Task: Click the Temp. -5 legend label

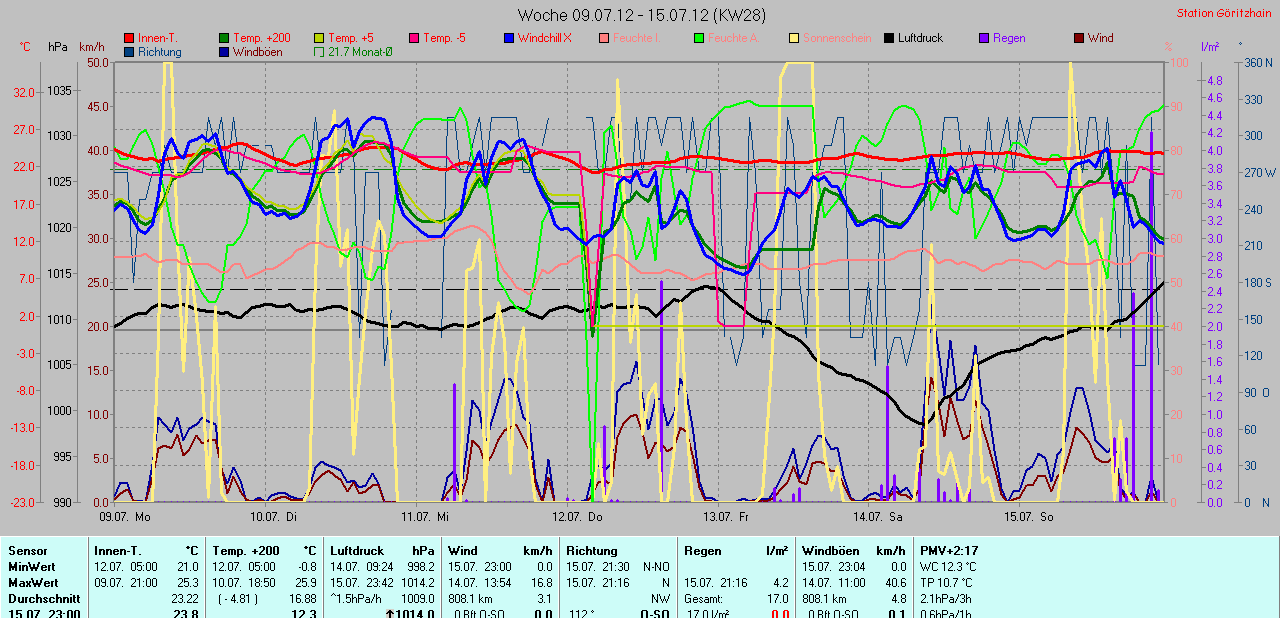Action: [x=444, y=38]
